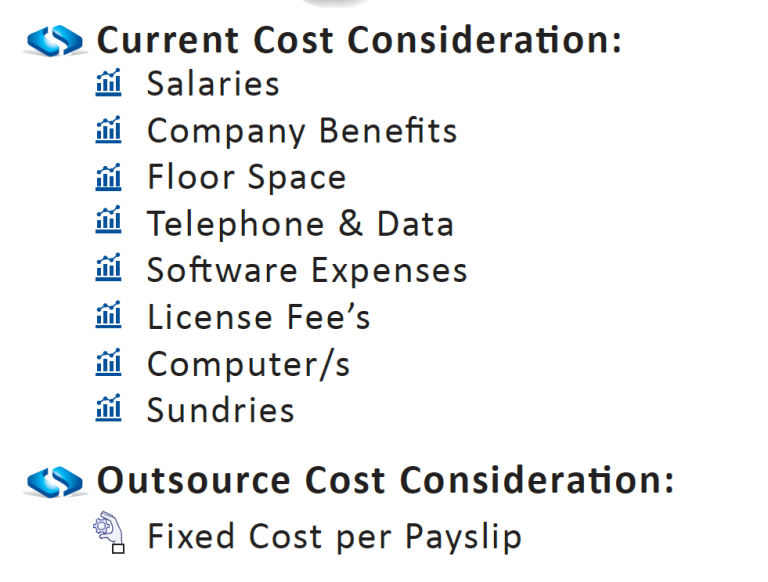The image size is (768, 582).
Task: Click the License Fee's list entry
Action: 258,317
